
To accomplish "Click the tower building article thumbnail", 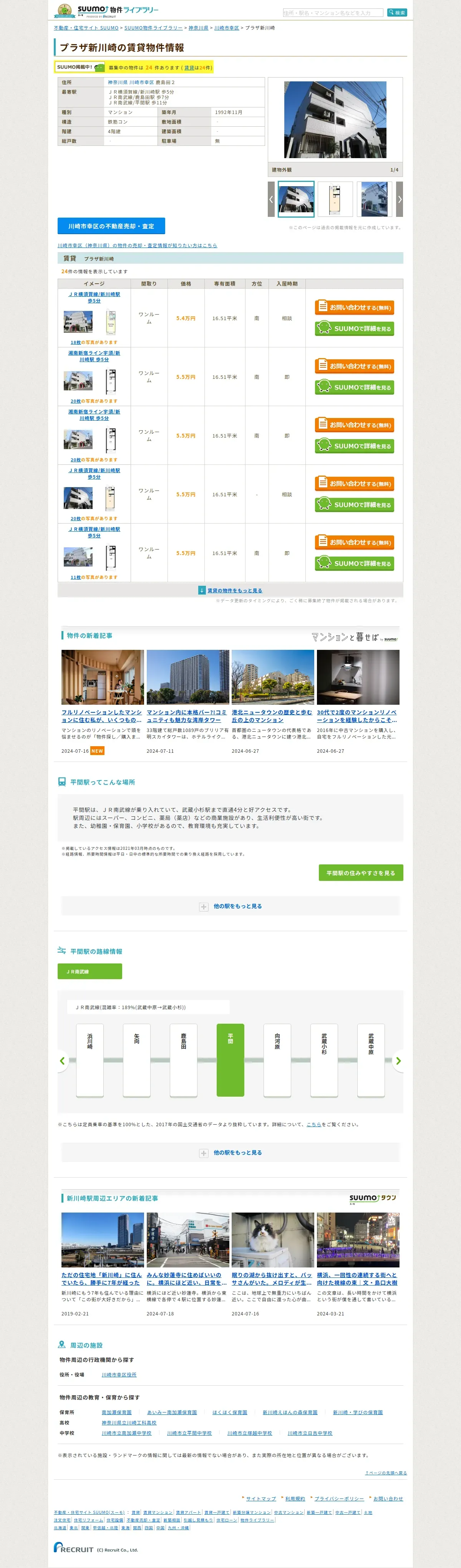I will coord(188,677).
